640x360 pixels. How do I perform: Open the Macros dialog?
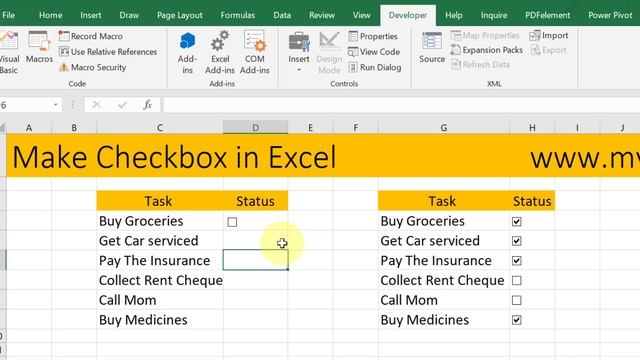[39, 47]
